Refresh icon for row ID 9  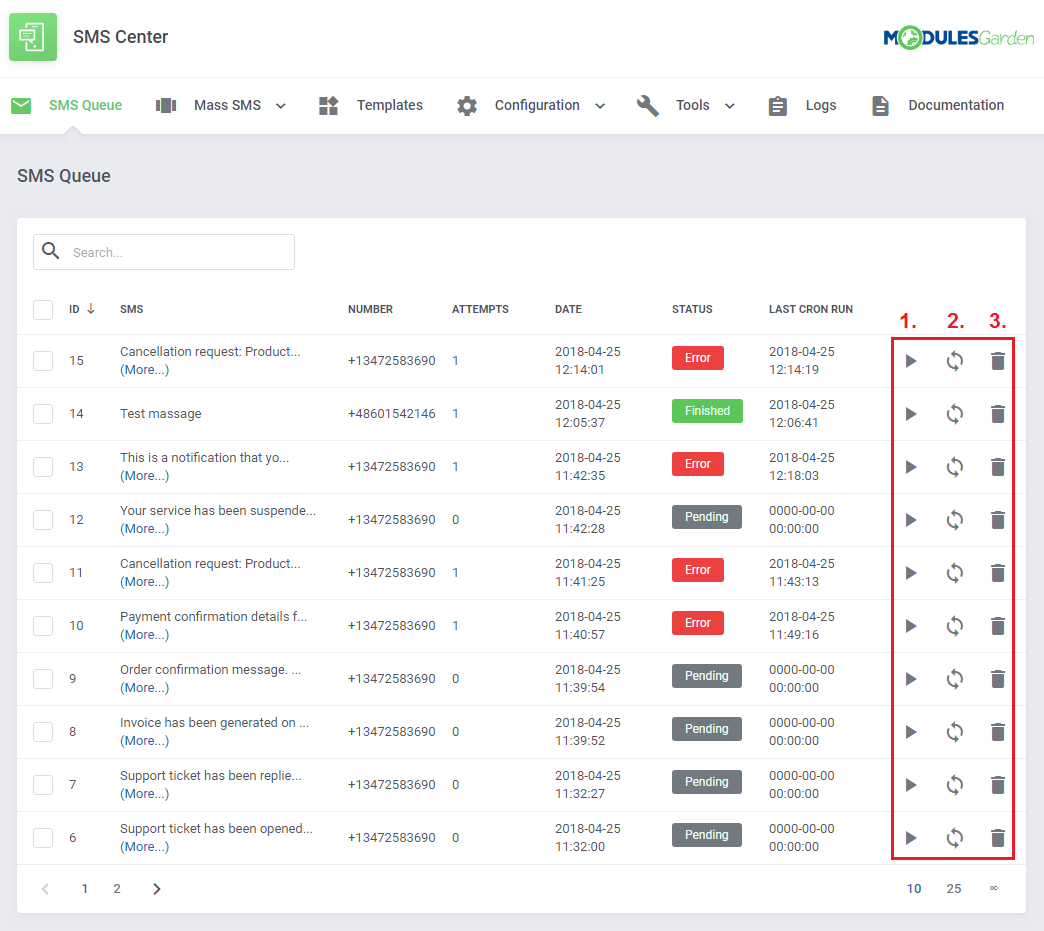point(955,679)
